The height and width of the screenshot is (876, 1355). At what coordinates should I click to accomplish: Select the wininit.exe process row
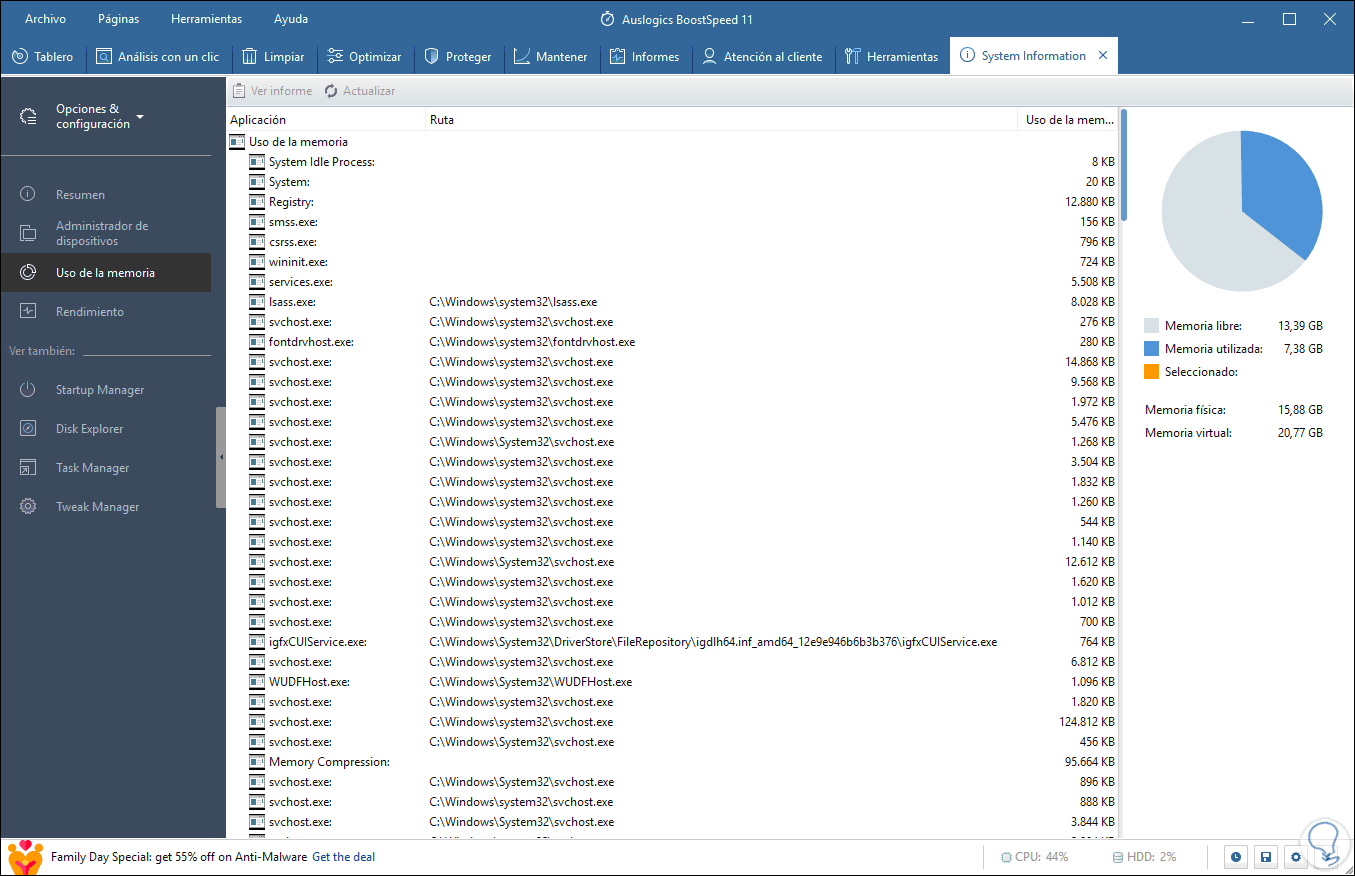pos(672,262)
